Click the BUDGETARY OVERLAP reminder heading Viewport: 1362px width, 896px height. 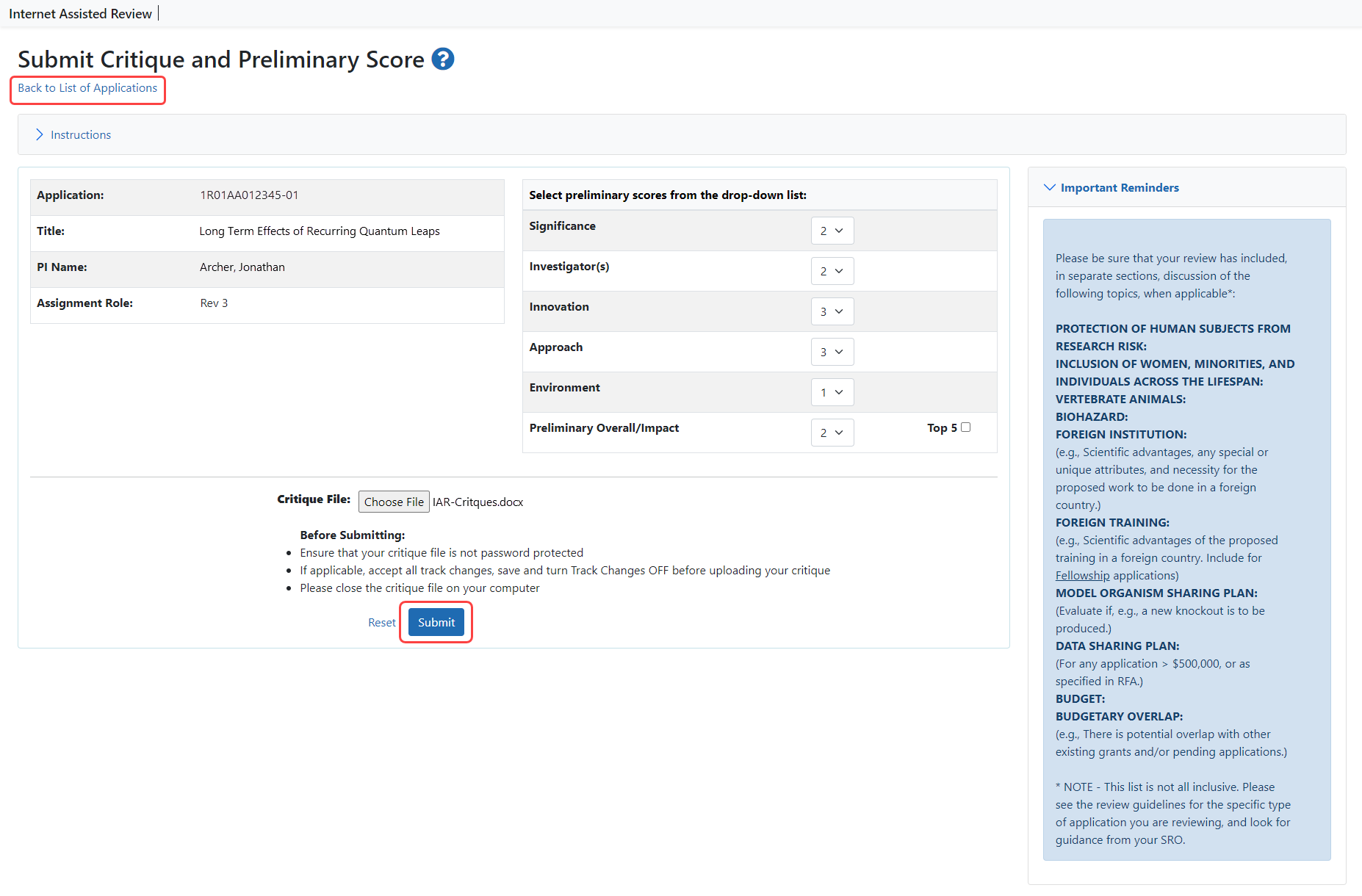(1120, 717)
